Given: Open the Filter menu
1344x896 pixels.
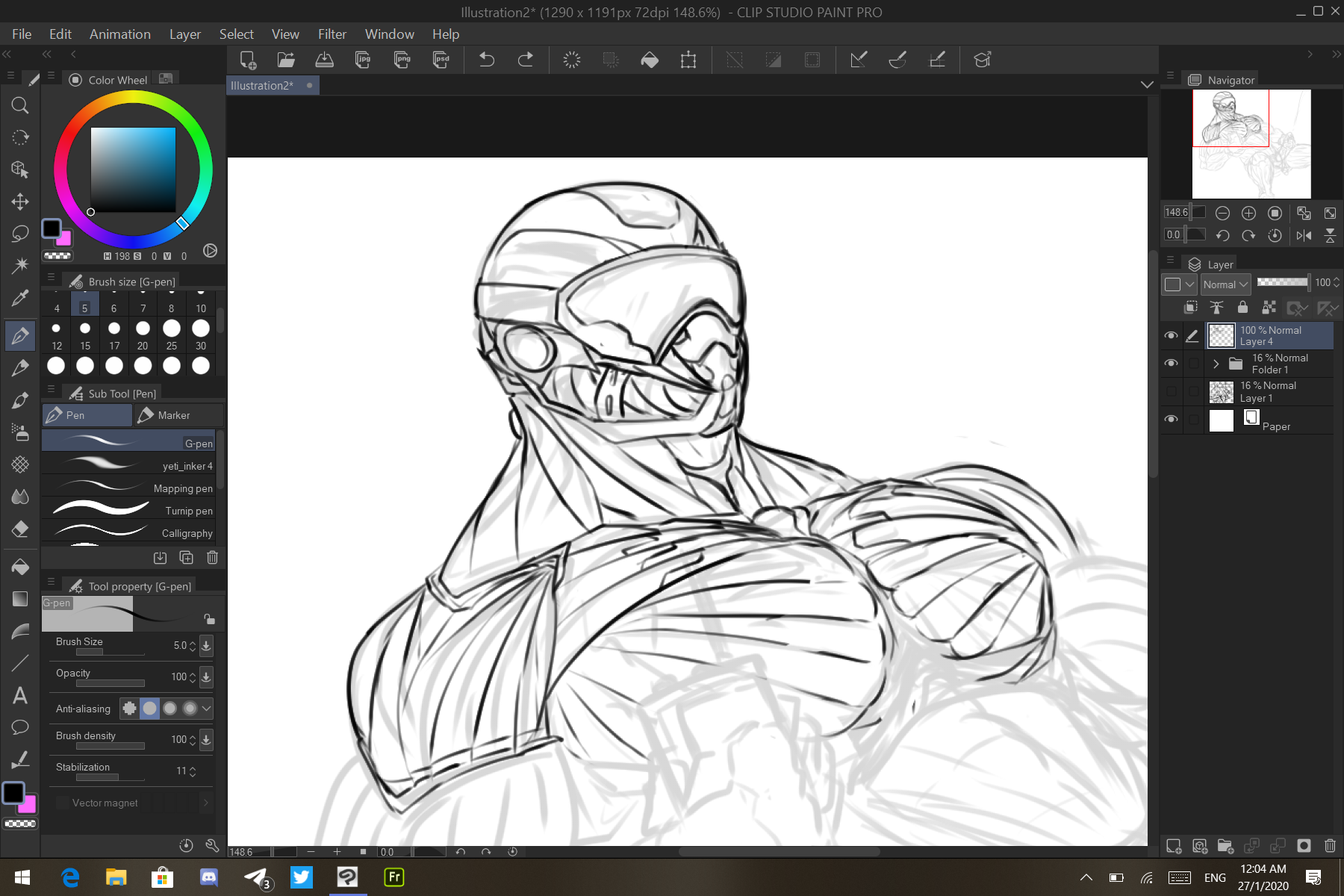Looking at the screenshot, I should (x=332, y=34).
